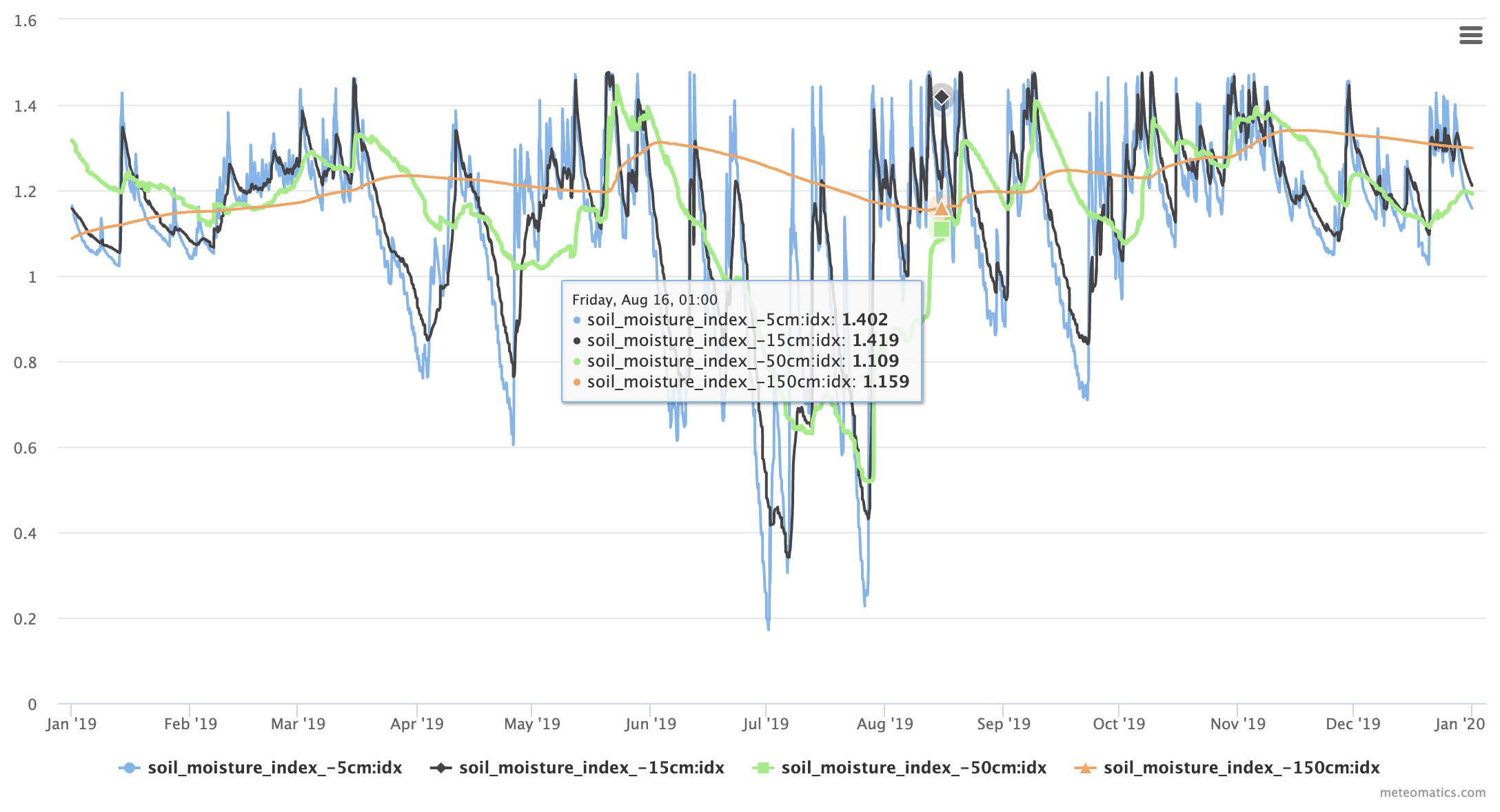Click the Jan '20 x-axis label
This screenshot has width=1500, height=812.
click(x=1460, y=724)
